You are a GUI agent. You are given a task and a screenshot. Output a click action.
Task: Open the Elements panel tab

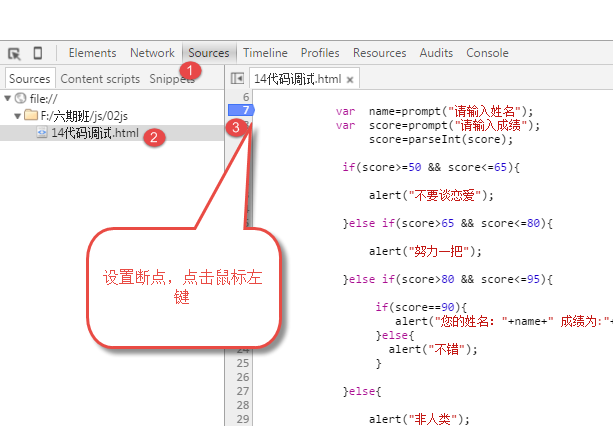pos(92,53)
